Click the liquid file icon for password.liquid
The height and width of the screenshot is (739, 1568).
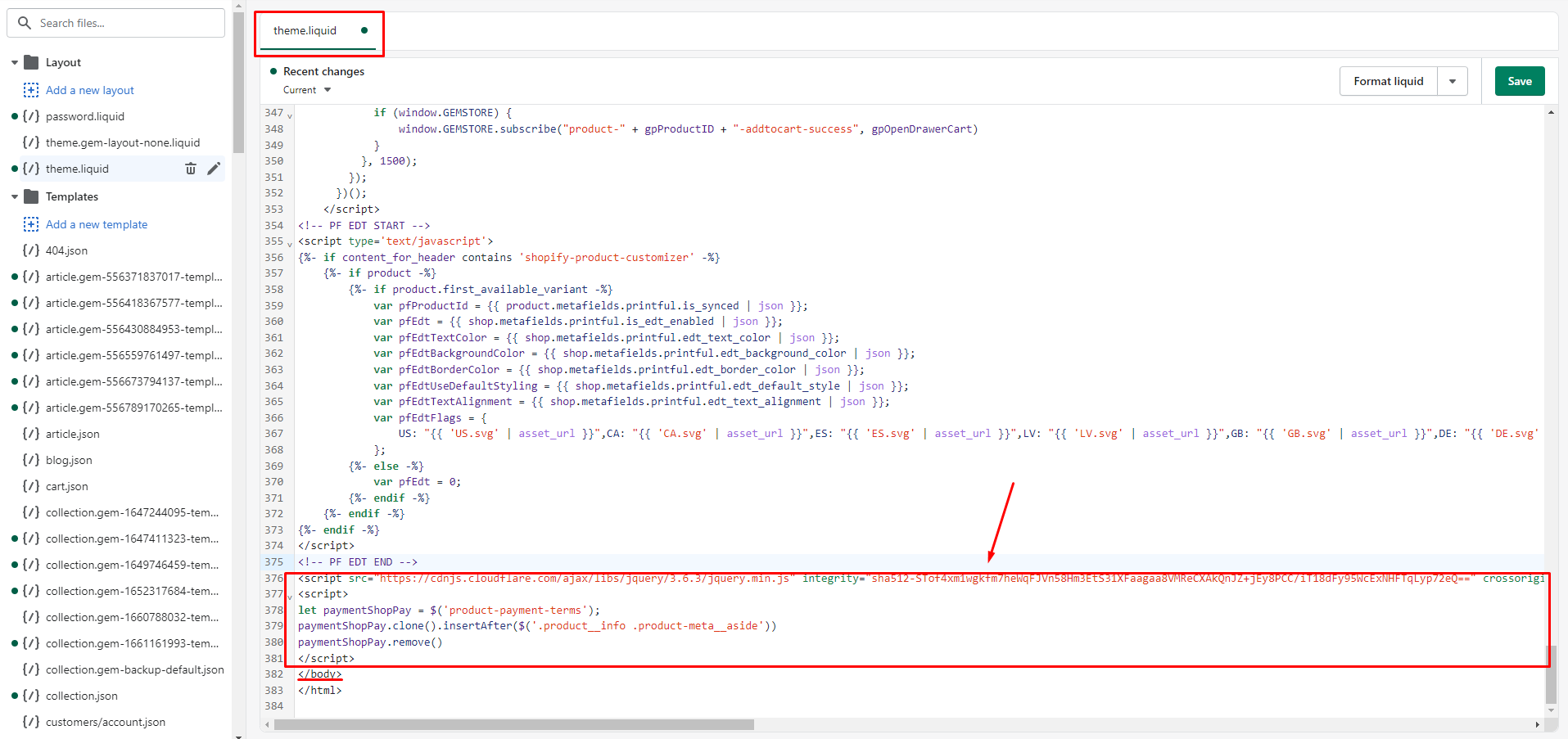pyautogui.click(x=31, y=116)
